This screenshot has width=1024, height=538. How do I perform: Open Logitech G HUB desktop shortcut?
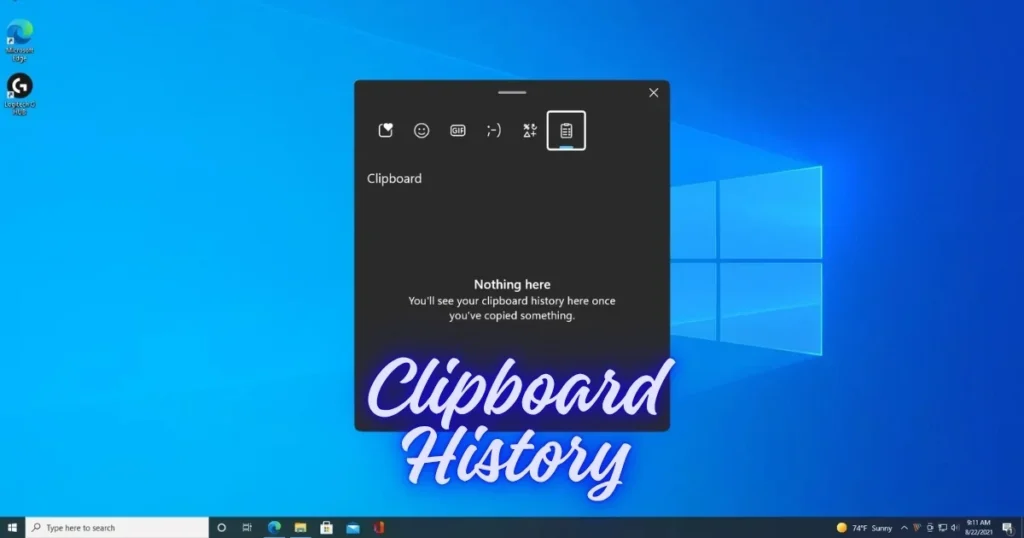(20, 94)
